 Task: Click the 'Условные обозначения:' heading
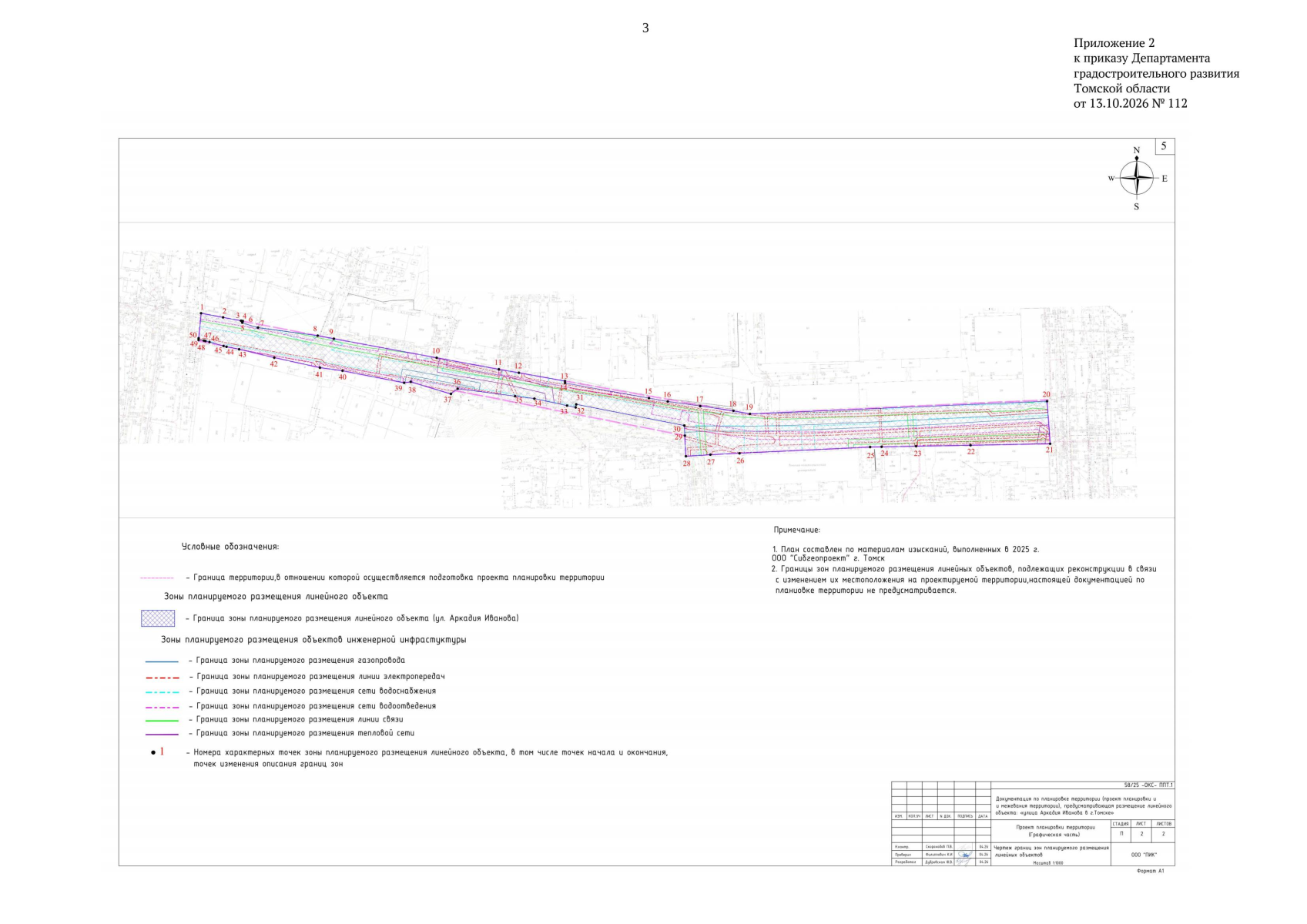click(x=230, y=547)
